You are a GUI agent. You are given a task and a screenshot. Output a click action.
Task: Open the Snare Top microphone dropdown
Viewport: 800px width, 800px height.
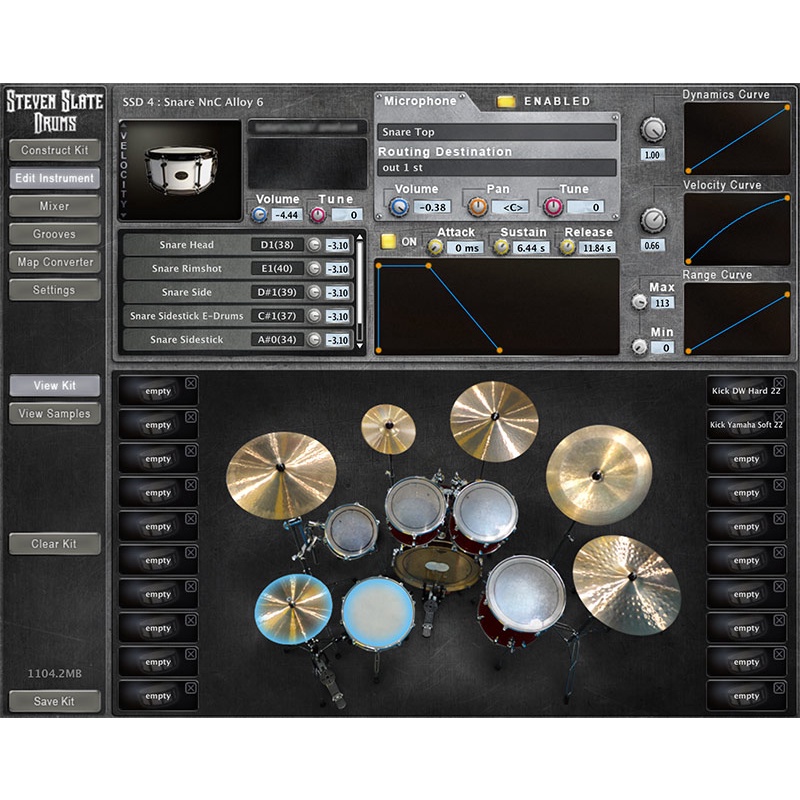coord(496,132)
